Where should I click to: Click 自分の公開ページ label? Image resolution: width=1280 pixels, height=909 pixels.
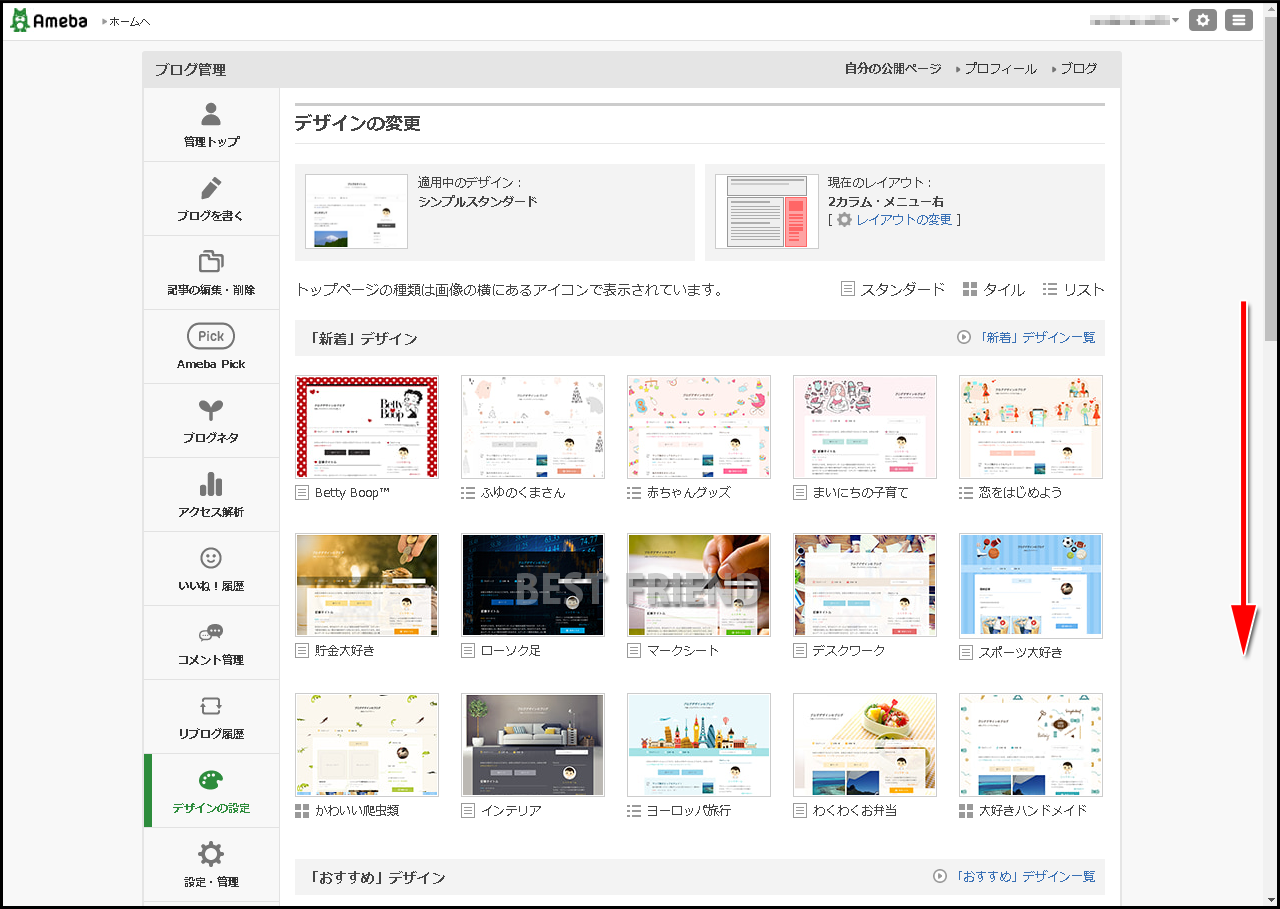[x=893, y=69]
